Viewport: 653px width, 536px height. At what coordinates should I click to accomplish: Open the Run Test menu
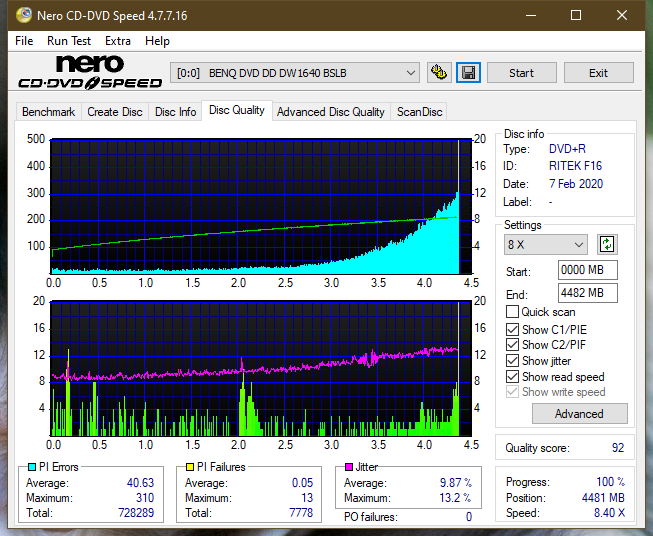coord(69,41)
